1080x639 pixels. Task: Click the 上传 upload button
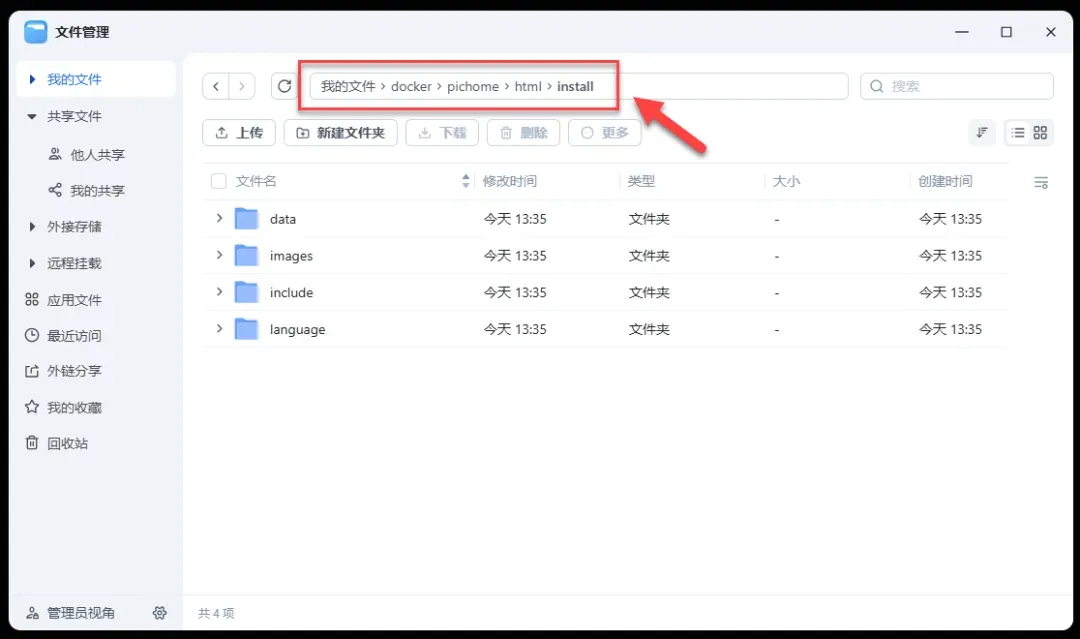point(239,133)
